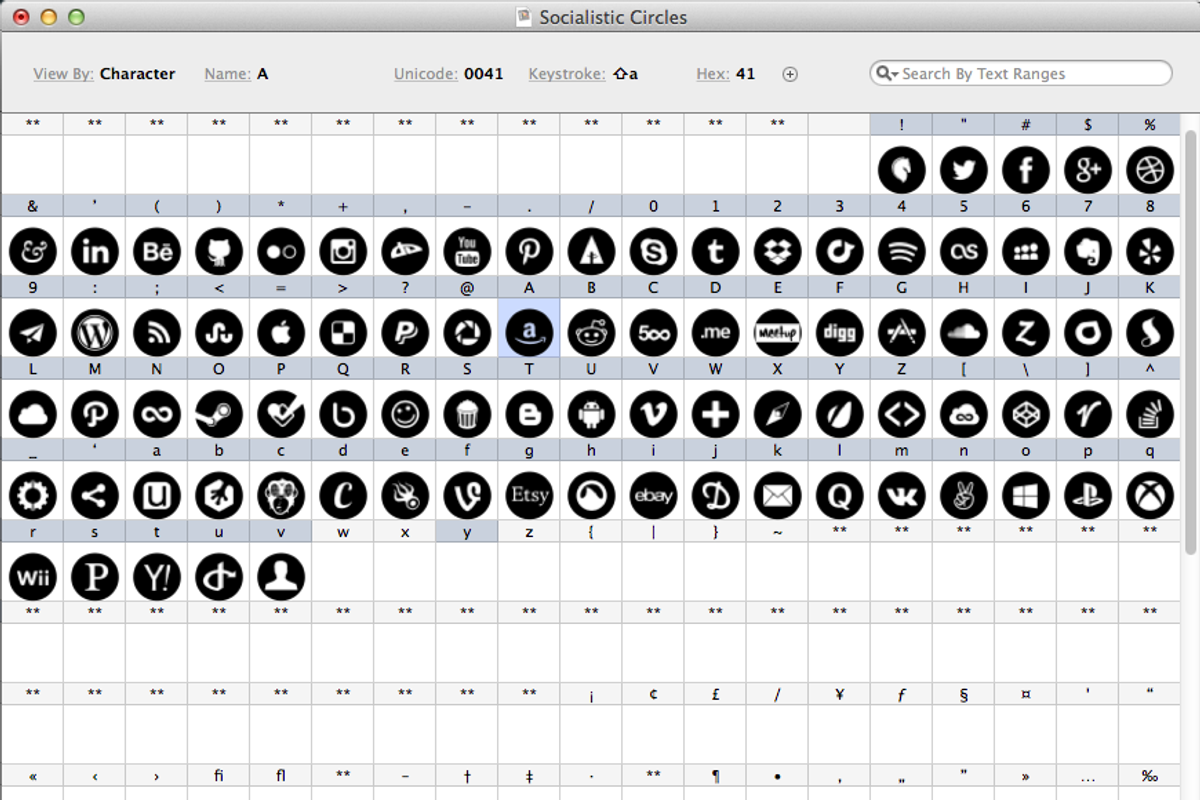The image size is (1200, 800).
Task: Select the ebay glyph
Action: click(653, 494)
